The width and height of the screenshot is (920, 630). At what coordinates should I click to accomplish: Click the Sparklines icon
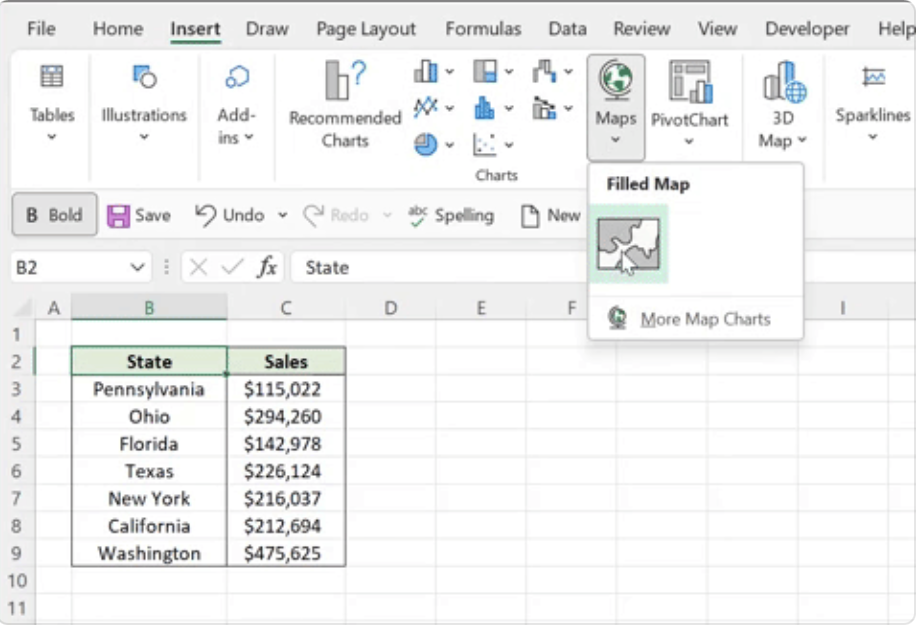pyautogui.click(x=874, y=77)
